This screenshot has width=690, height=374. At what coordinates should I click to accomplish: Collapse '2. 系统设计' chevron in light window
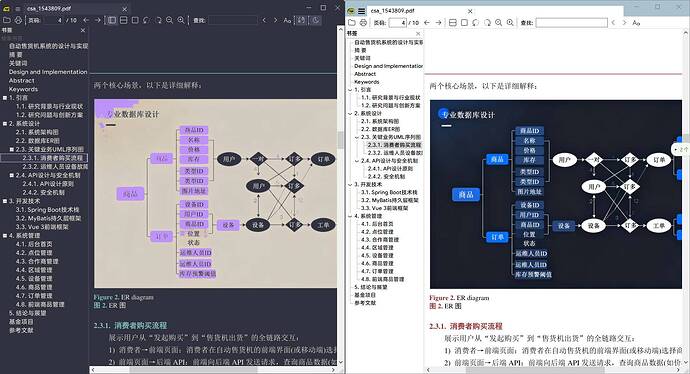click(x=350, y=114)
